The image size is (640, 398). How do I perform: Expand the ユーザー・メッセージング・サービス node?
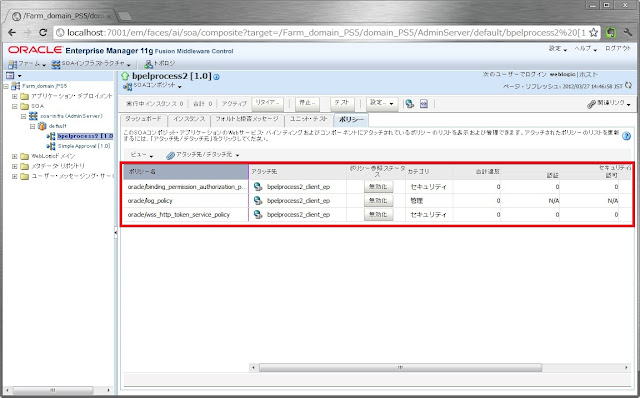15,176
